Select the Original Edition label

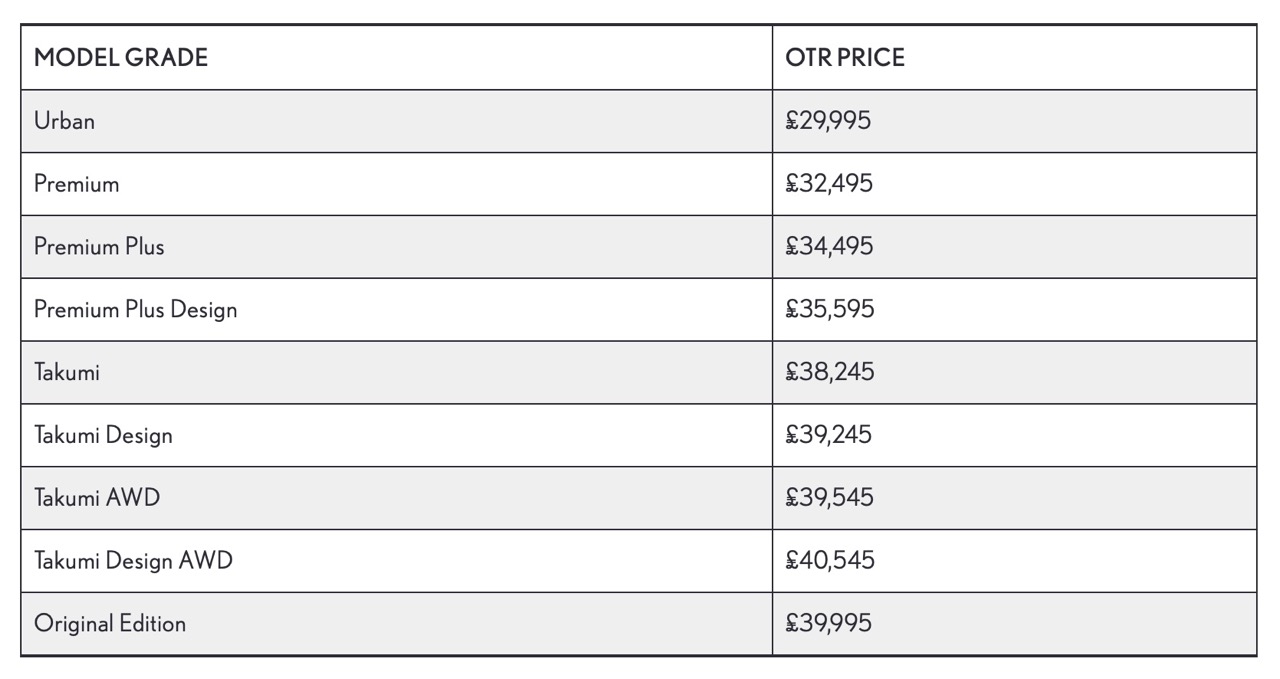pyautogui.click(x=110, y=623)
